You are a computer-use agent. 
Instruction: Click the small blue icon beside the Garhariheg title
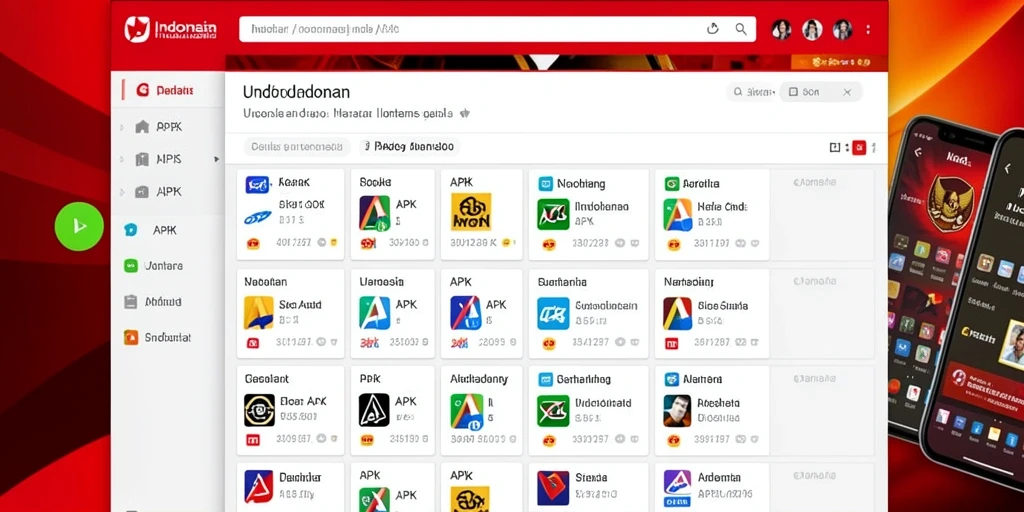545,379
